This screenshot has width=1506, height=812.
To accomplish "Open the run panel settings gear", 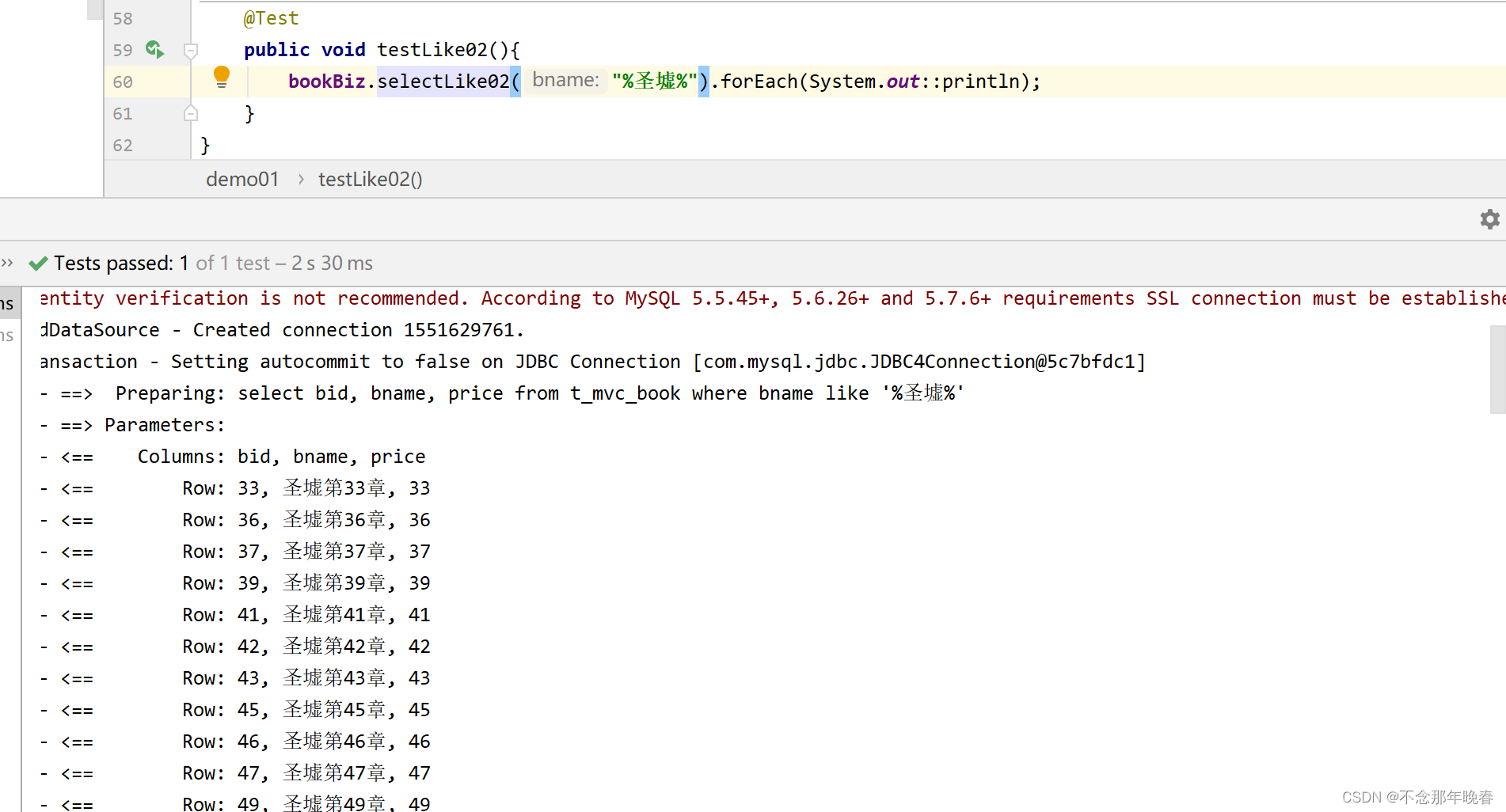I will 1489,219.
